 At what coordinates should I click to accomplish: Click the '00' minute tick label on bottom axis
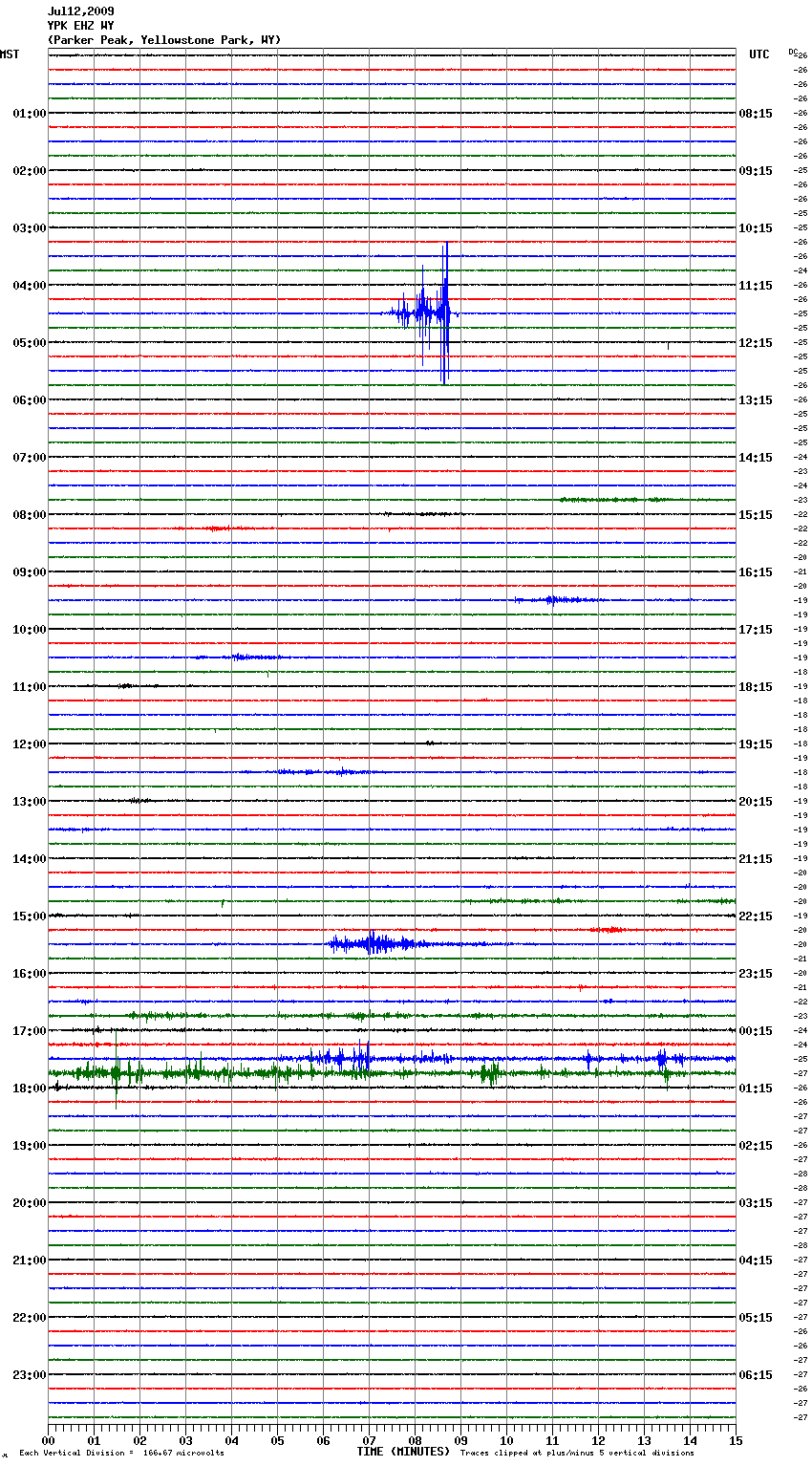pos(48,1440)
